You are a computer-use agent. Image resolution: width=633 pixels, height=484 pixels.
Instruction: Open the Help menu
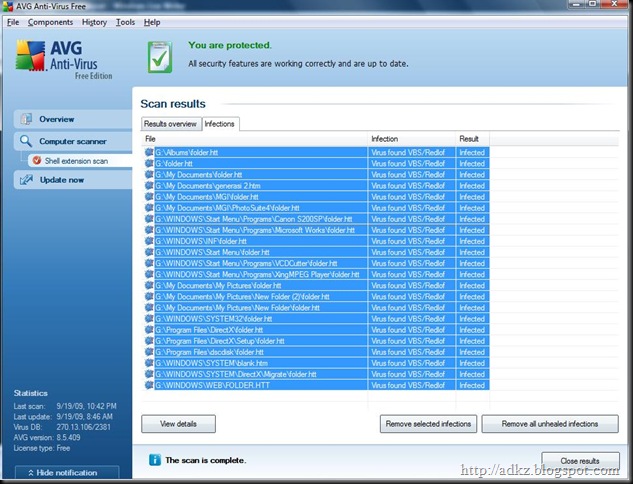tap(152, 22)
